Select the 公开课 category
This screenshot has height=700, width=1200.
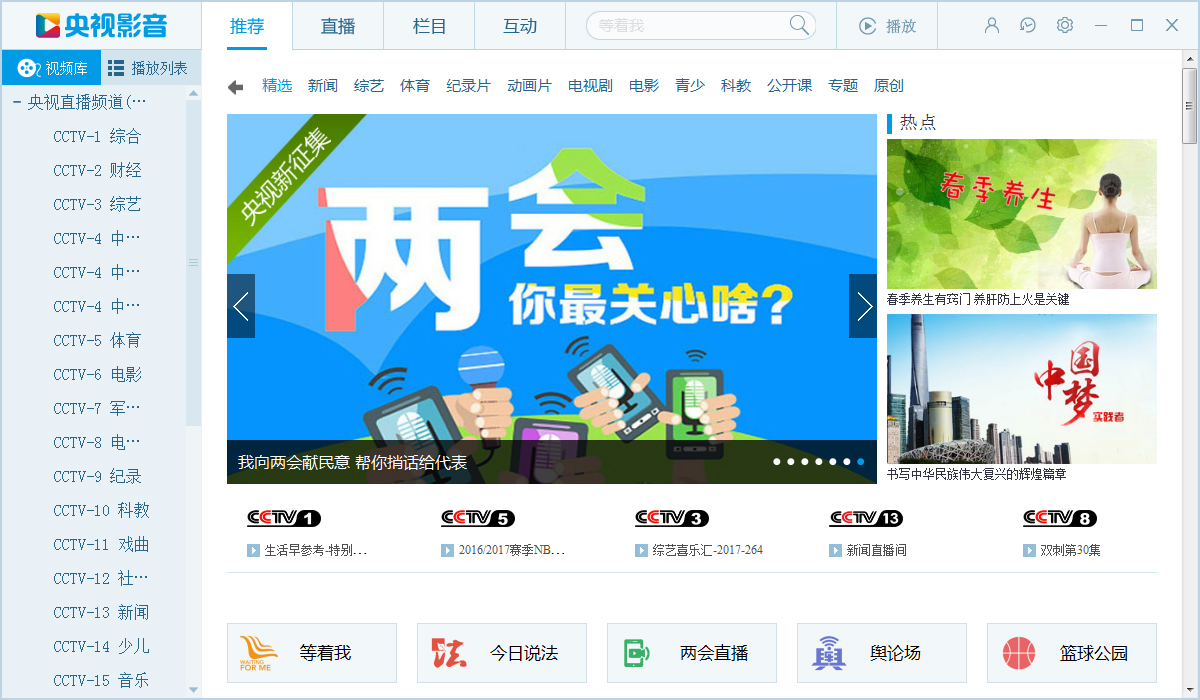pyautogui.click(x=789, y=86)
